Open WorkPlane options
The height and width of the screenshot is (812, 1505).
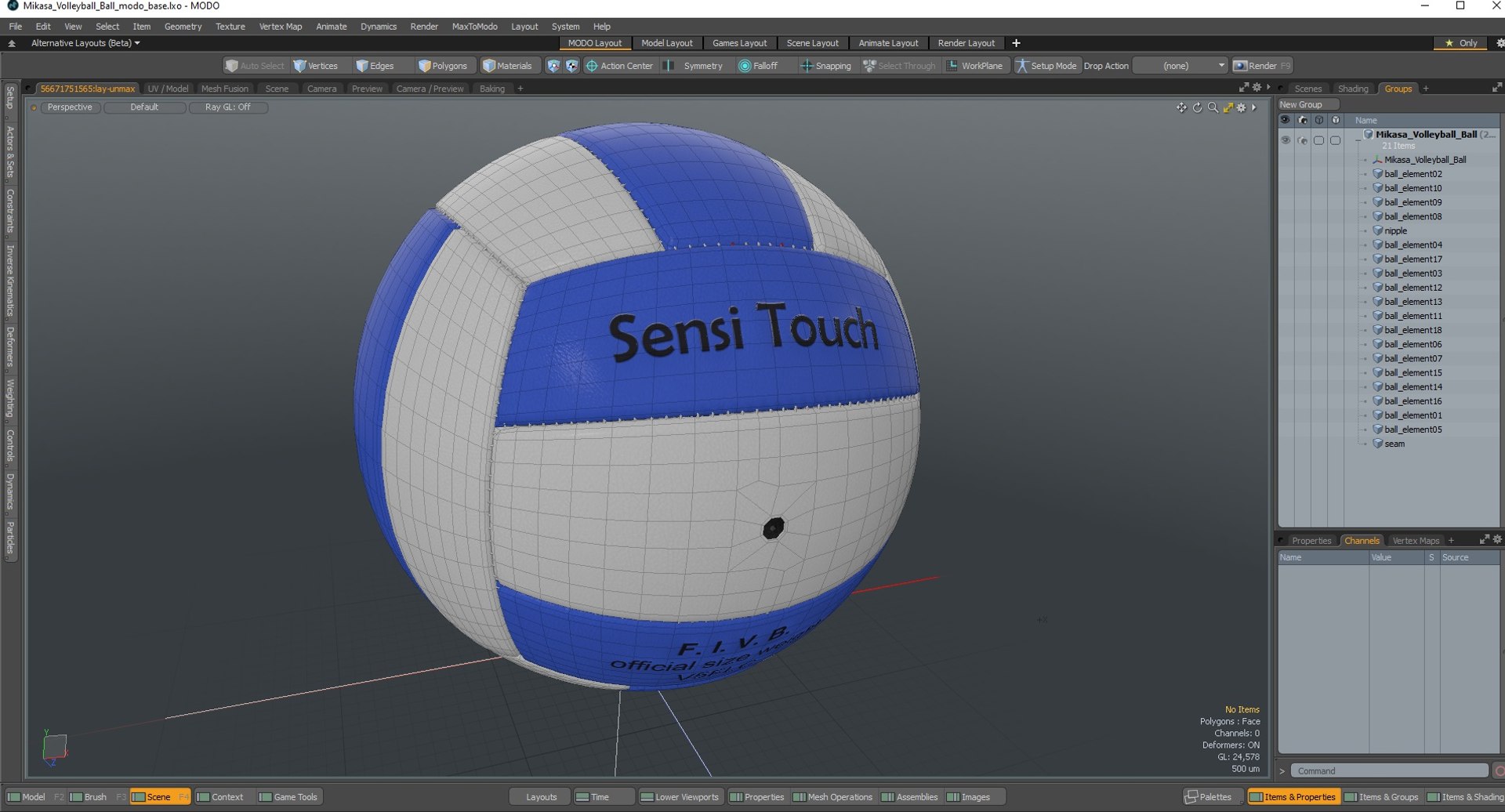point(974,66)
